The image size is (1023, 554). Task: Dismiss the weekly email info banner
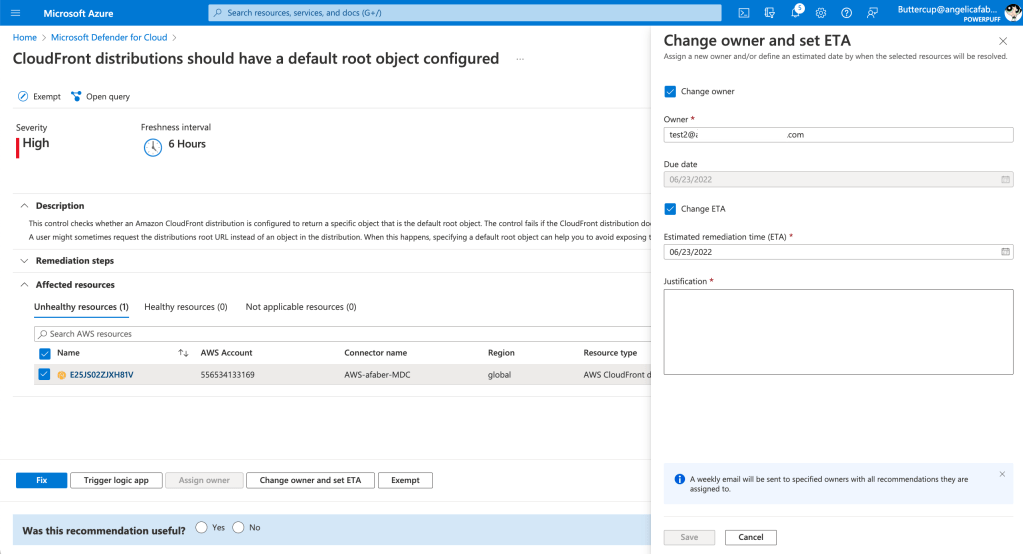coord(1003,474)
